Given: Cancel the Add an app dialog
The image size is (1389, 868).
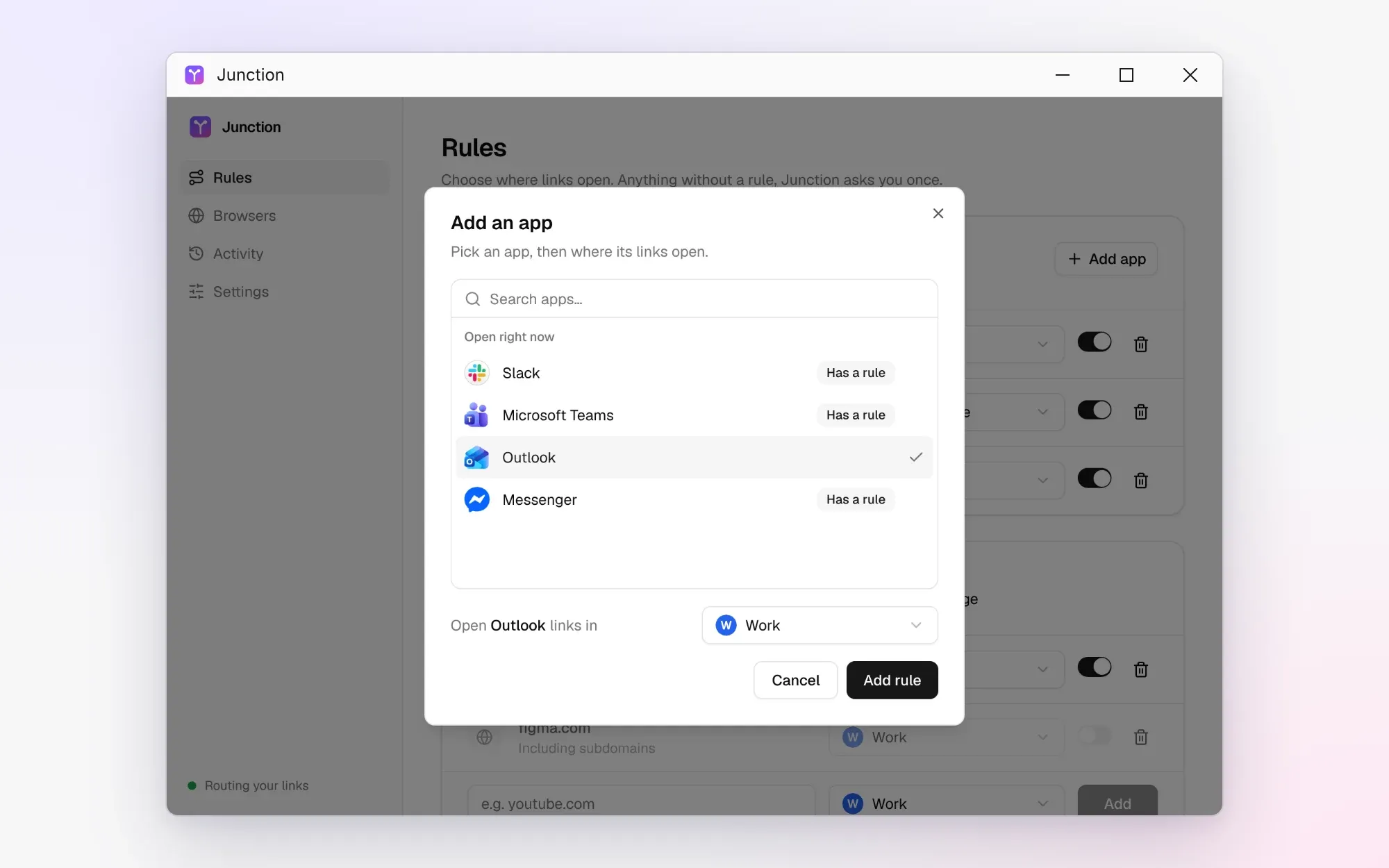Looking at the screenshot, I should [x=795, y=681].
